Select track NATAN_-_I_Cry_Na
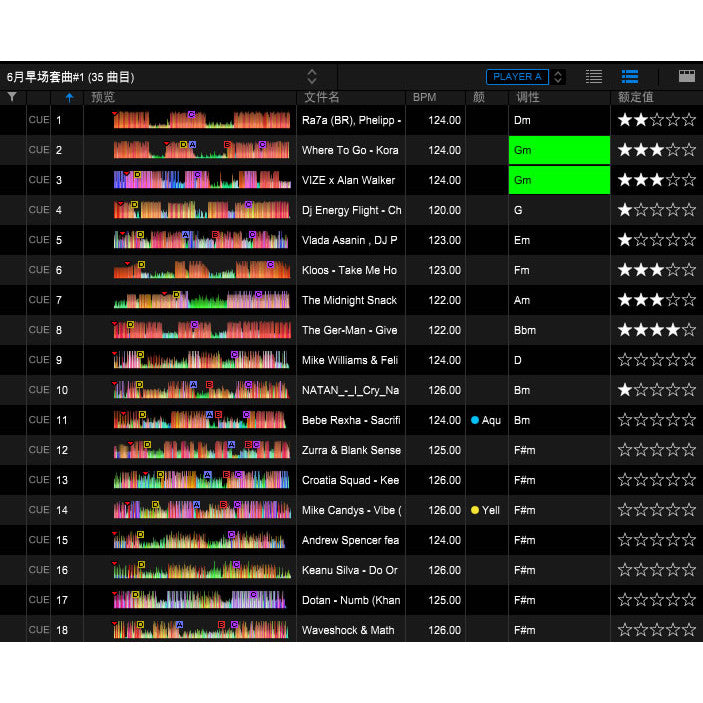The image size is (703, 703). (351, 391)
